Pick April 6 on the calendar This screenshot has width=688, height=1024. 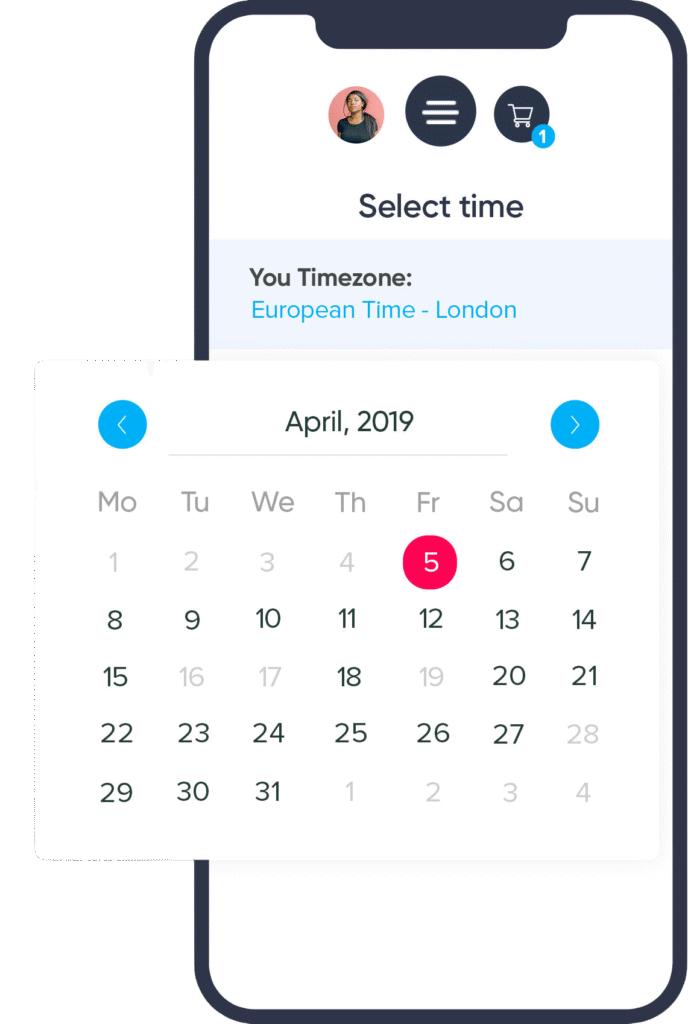(507, 562)
